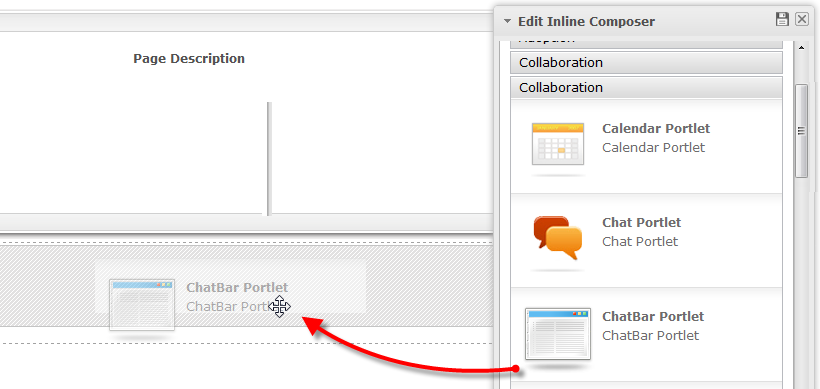
Task: Click the save icon in Edit Inline Composer
Action: 782,20
